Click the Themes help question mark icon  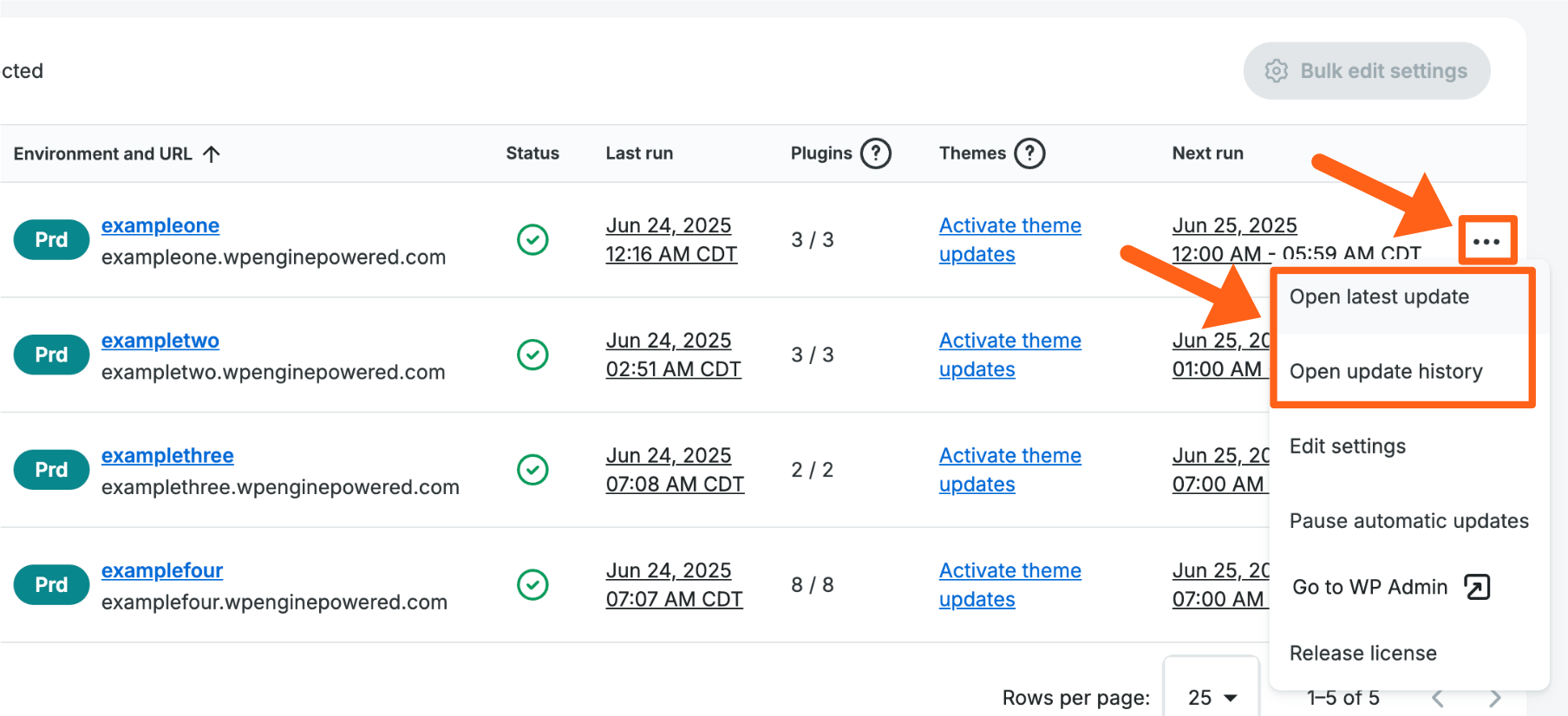(x=1029, y=153)
